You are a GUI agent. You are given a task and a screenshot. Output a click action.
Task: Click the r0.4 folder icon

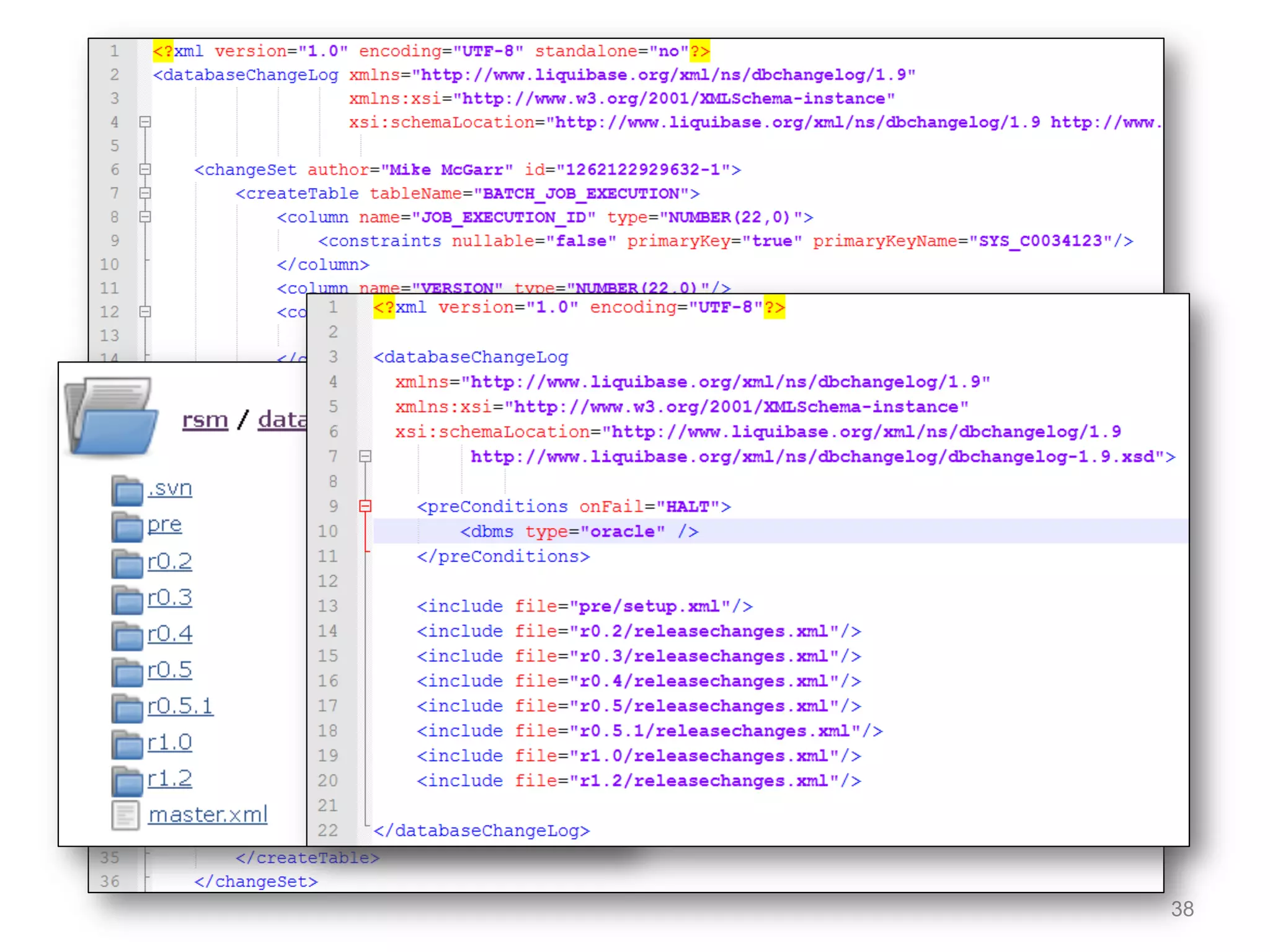point(128,635)
